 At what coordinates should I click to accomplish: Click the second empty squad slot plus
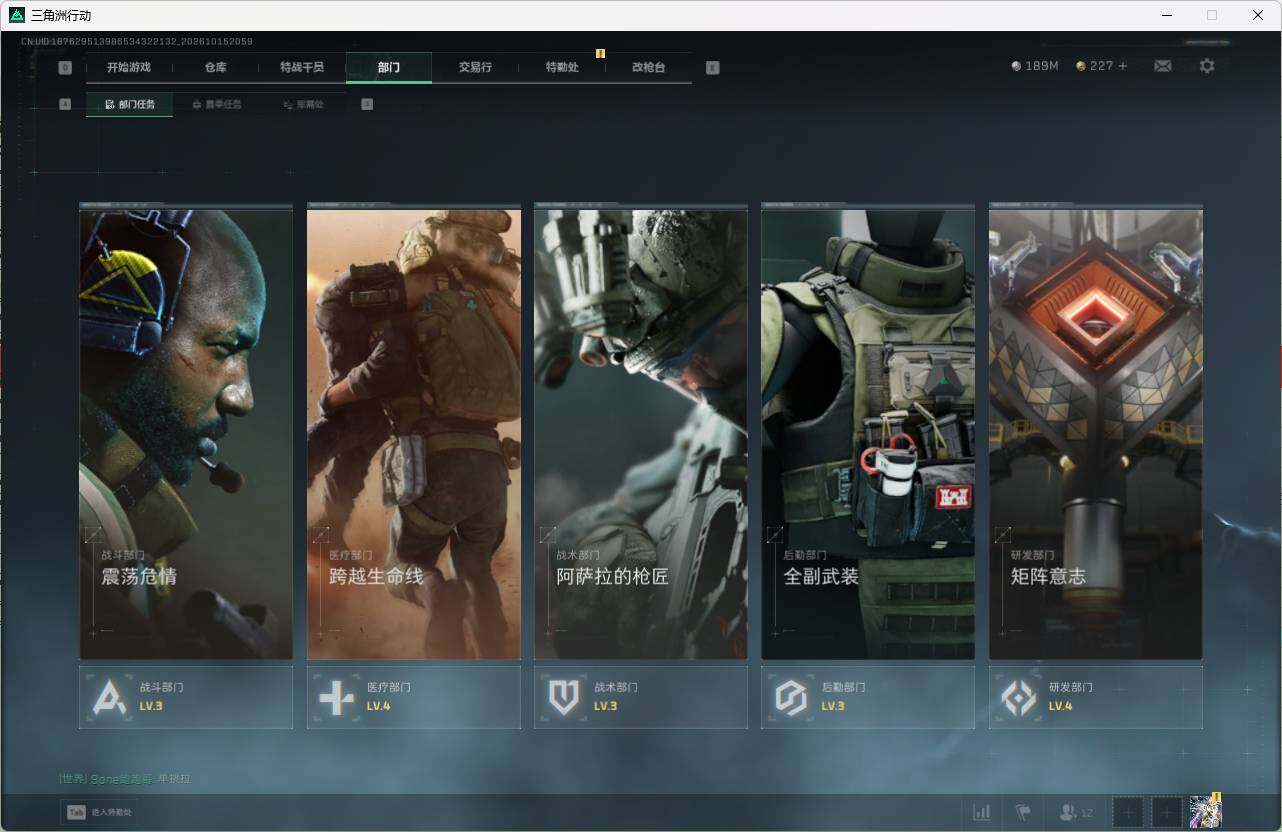1166,812
